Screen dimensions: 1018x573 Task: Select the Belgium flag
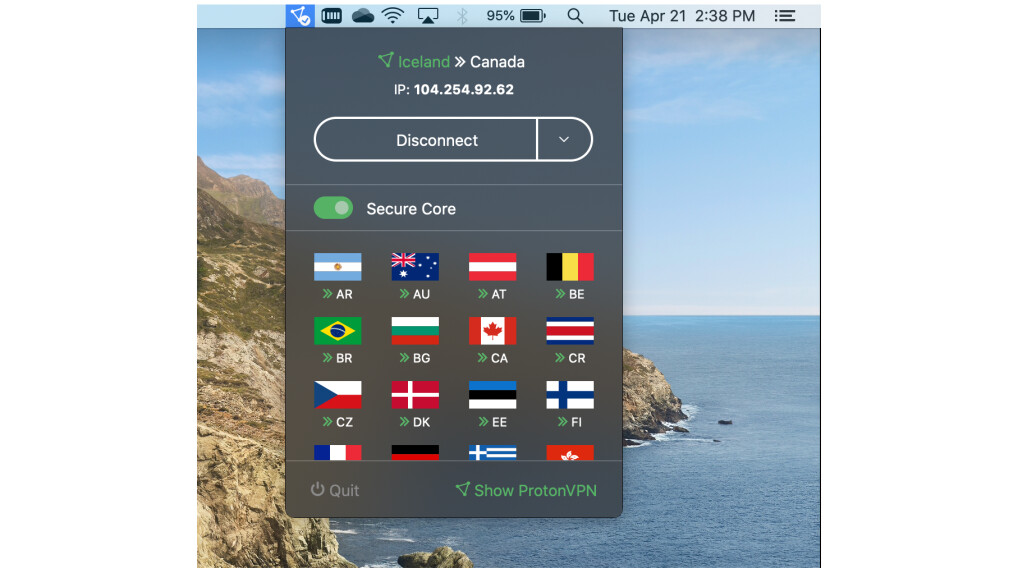[x=570, y=267]
